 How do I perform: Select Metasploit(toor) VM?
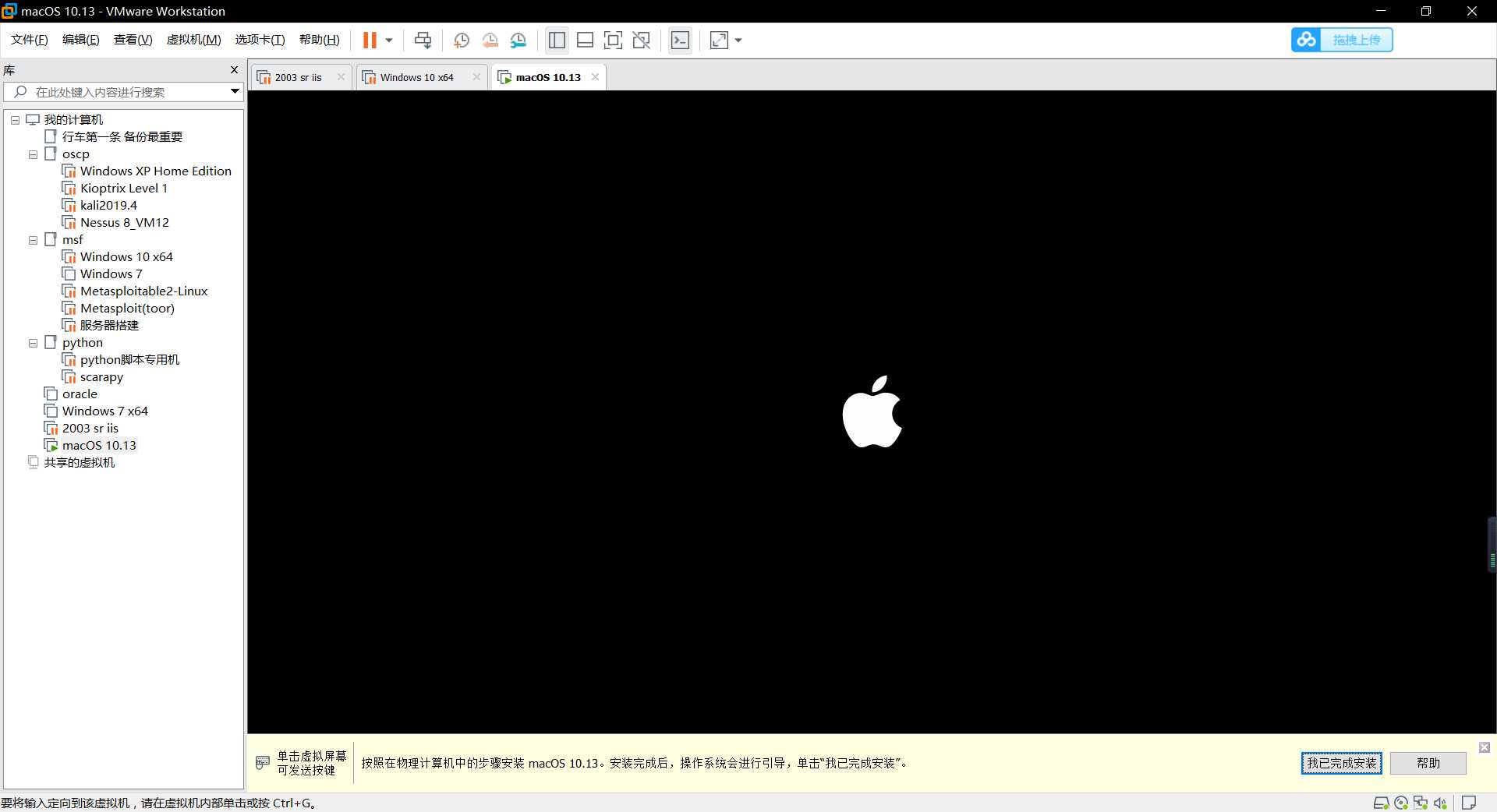click(127, 308)
